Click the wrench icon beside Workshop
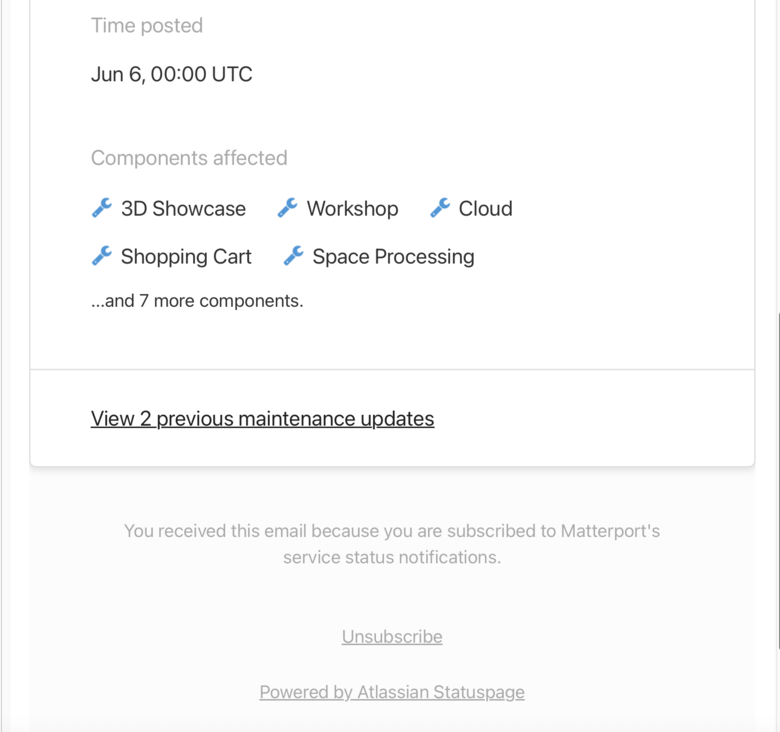The image size is (780, 732). click(288, 208)
